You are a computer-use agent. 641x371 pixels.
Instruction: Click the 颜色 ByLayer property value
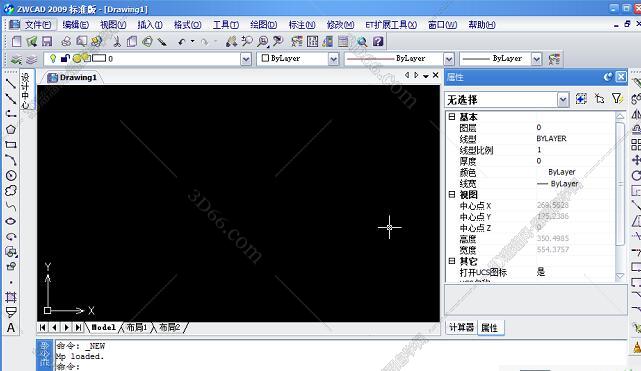point(562,172)
